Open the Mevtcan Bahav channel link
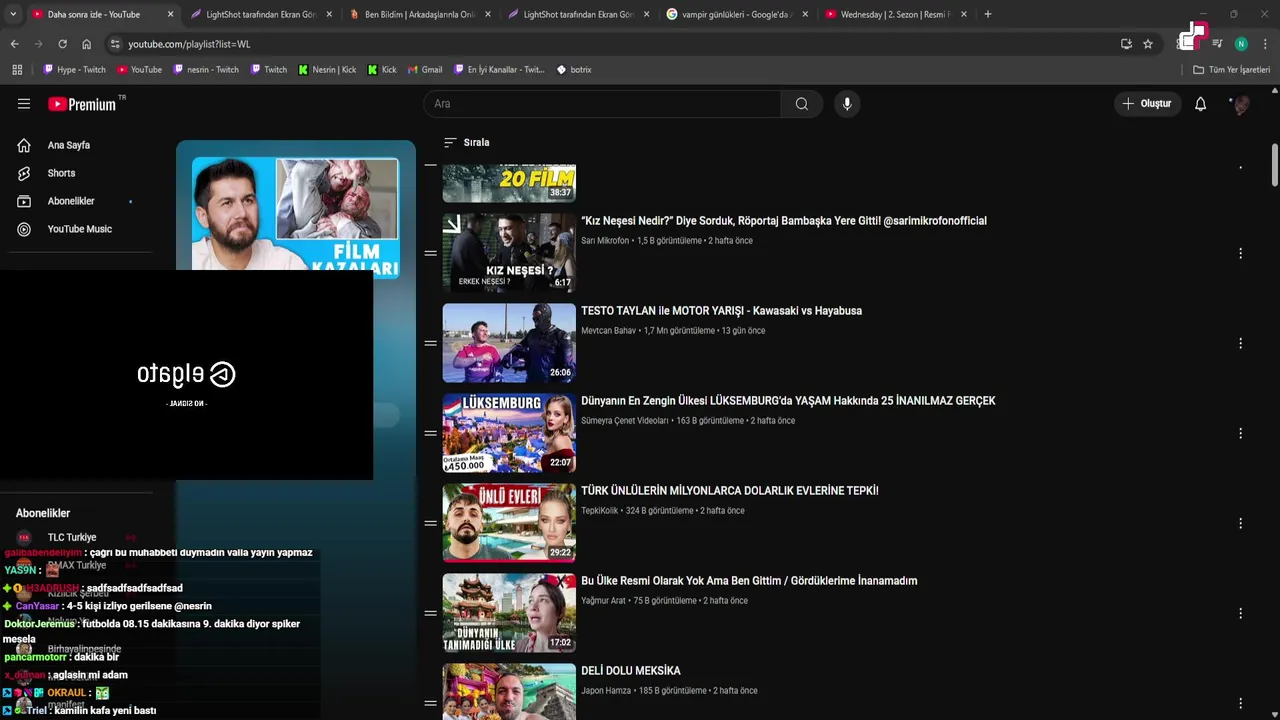This screenshot has width=1280, height=720. (608, 331)
